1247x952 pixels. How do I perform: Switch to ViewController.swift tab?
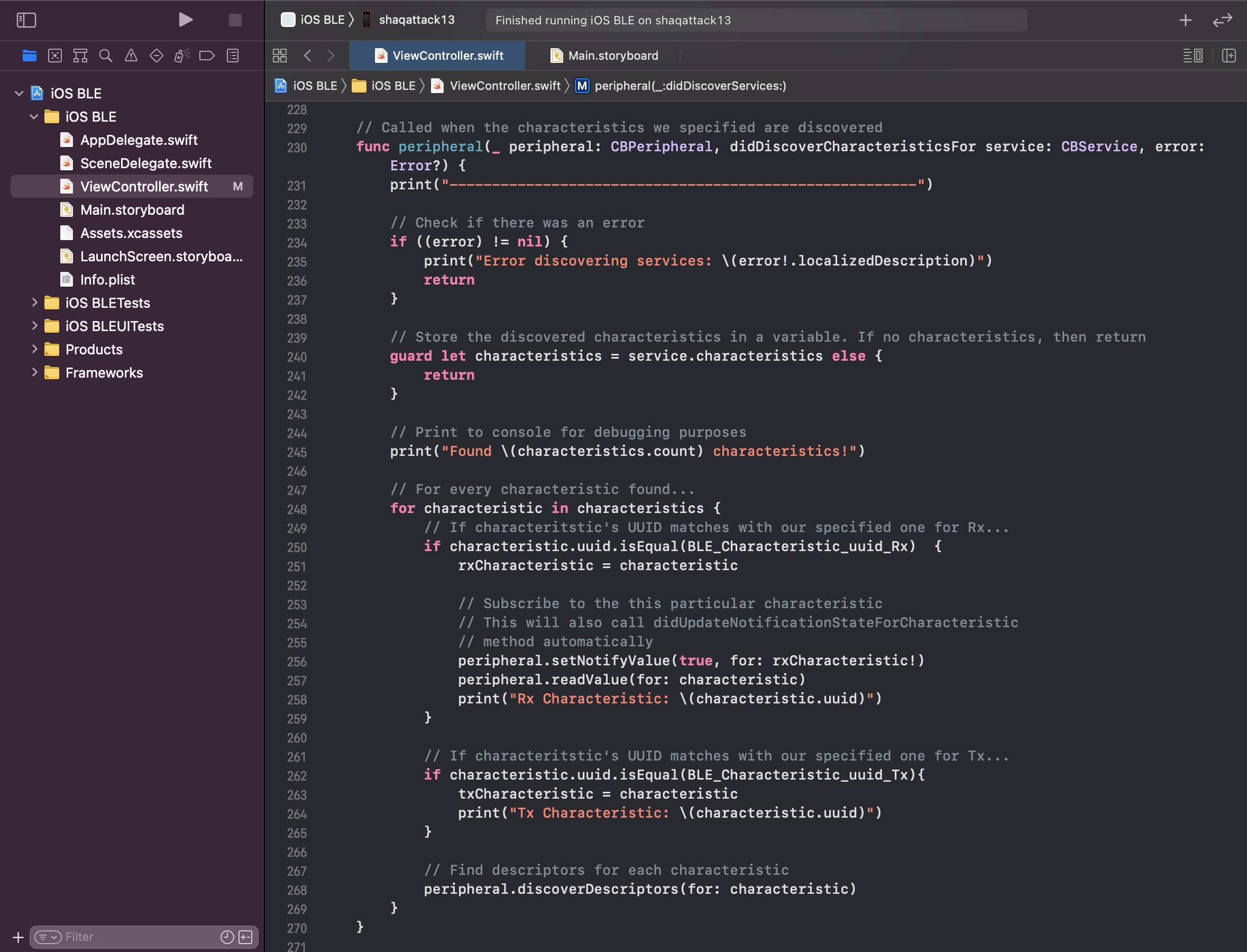437,56
